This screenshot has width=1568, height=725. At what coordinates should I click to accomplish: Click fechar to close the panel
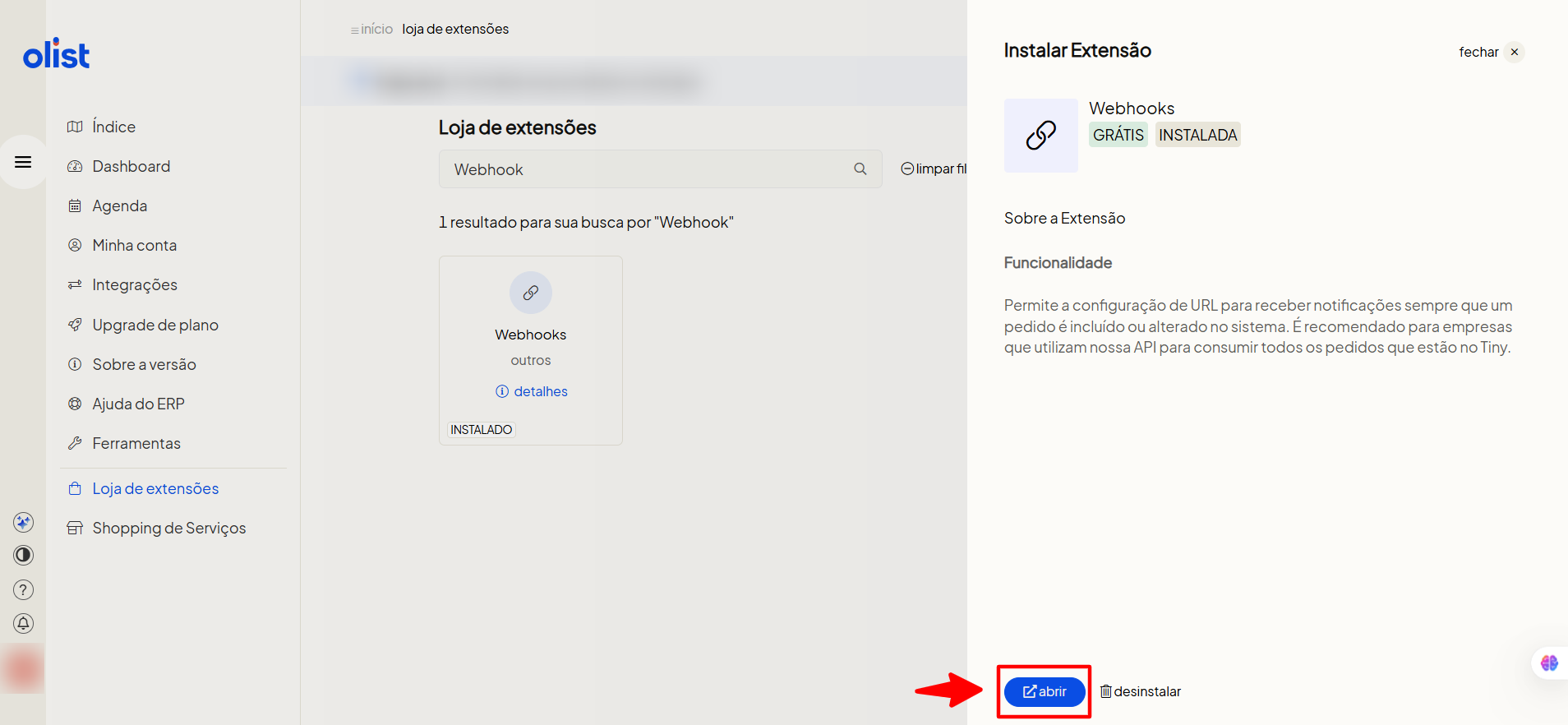1492,52
